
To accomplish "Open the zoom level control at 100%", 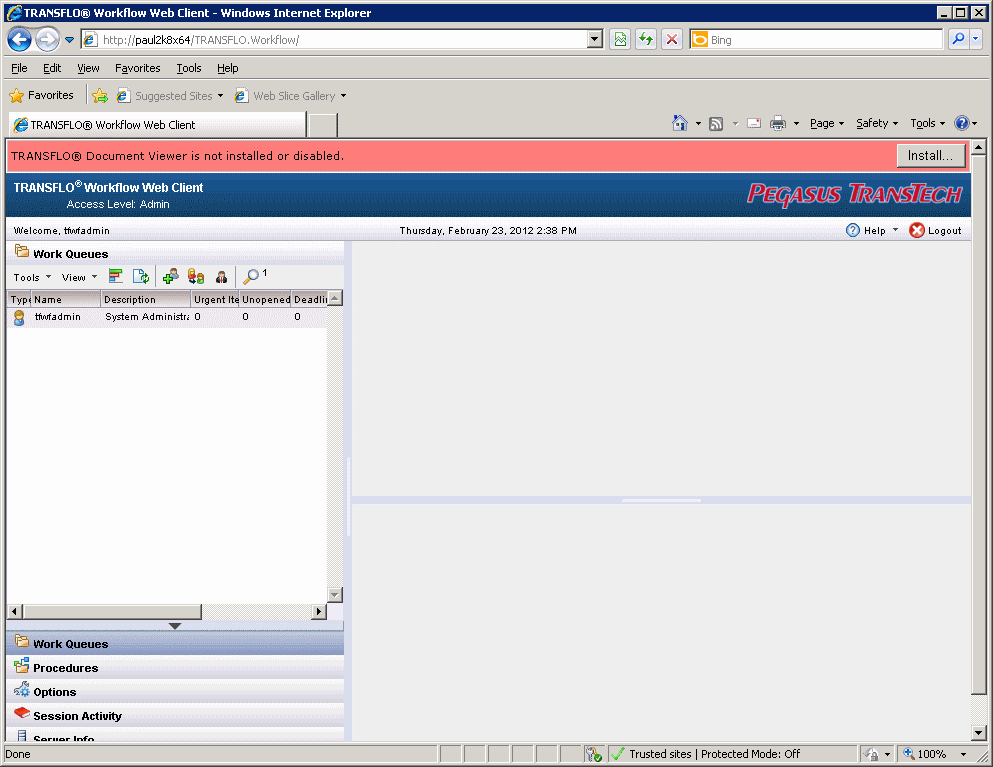I will click(x=932, y=754).
